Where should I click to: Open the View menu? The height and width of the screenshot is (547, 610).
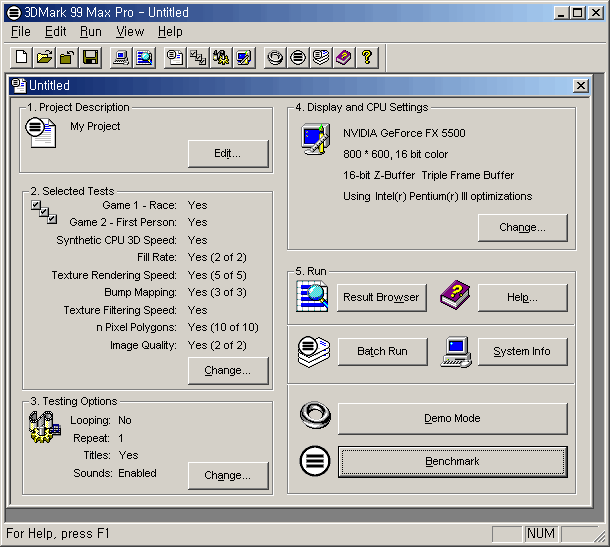pos(130,32)
